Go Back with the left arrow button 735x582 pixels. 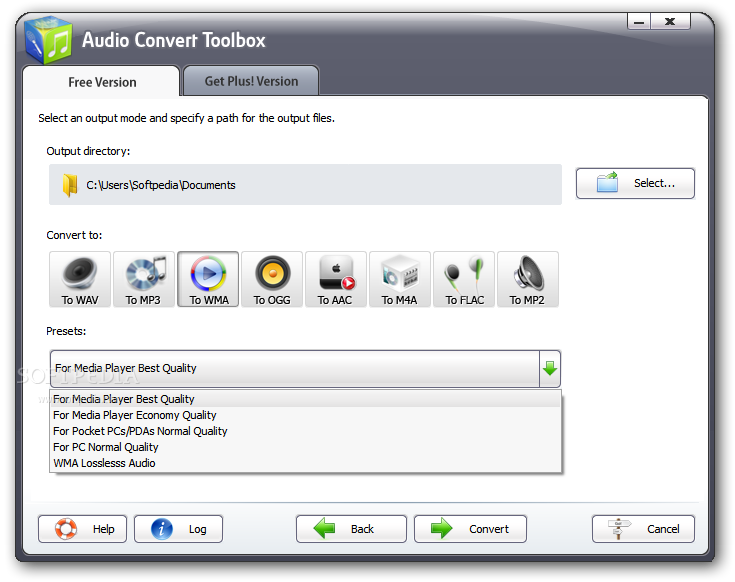351,529
